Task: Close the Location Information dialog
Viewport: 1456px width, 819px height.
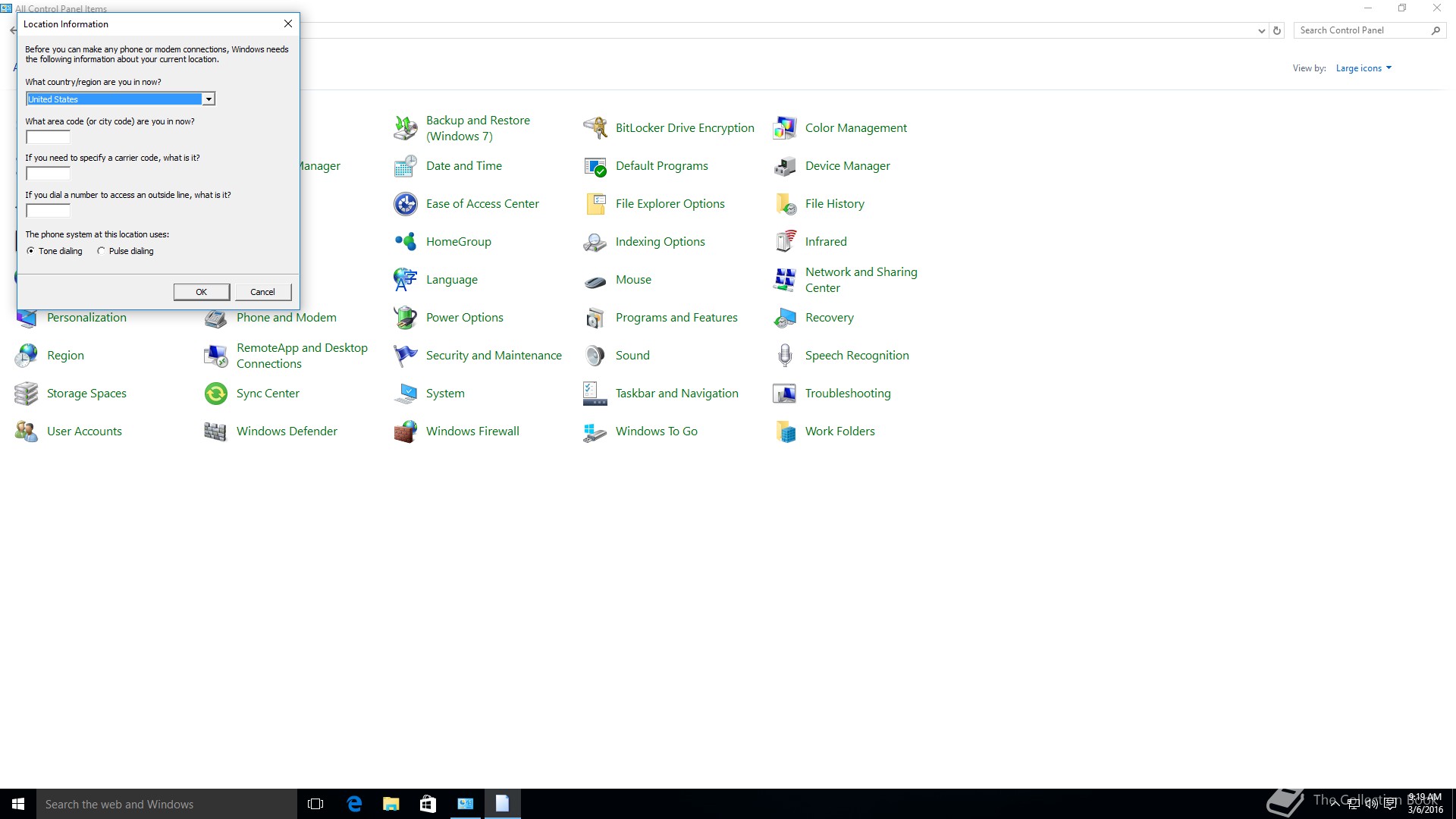Action: tap(288, 24)
